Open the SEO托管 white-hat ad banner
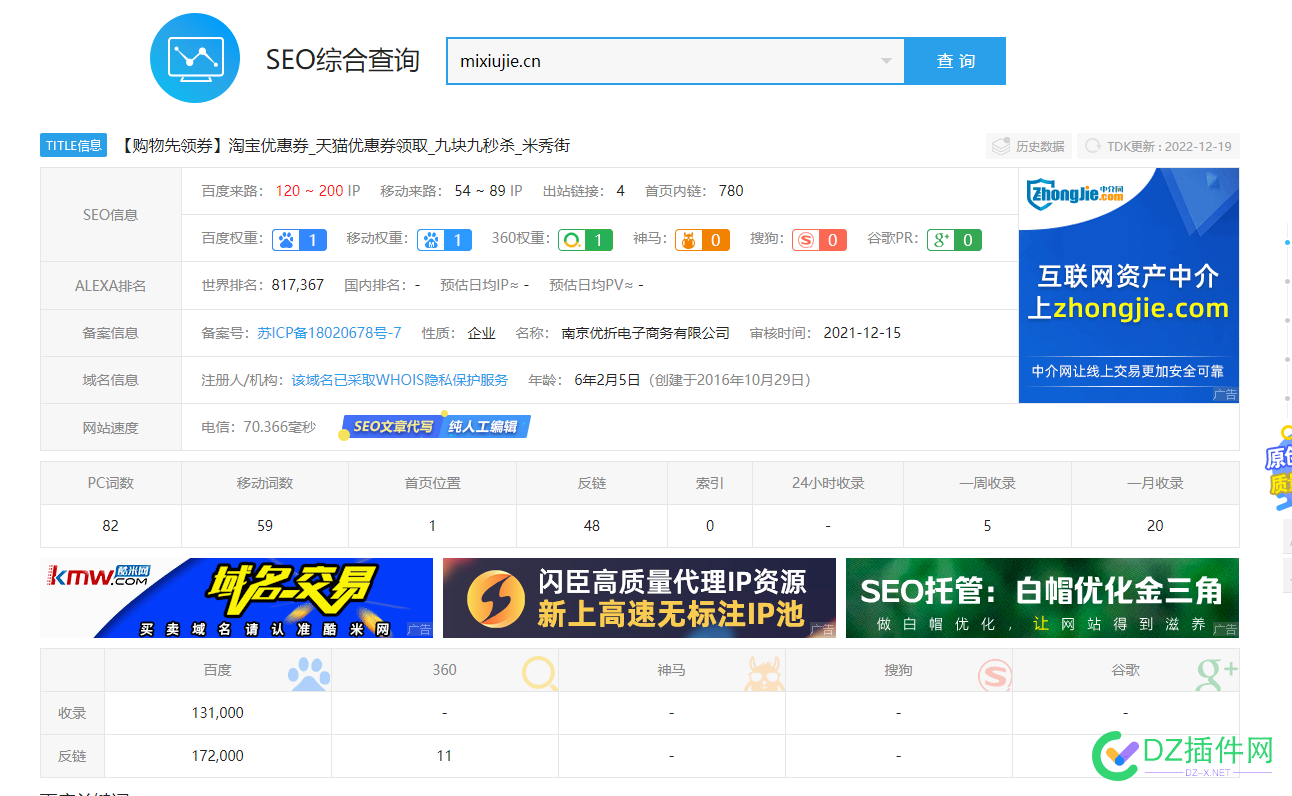1292x796 pixels. (x=1042, y=598)
